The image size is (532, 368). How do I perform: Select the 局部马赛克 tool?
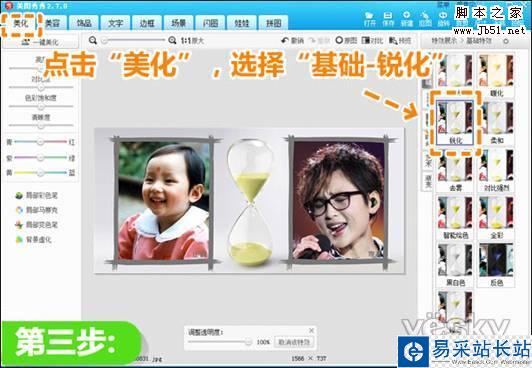click(x=37, y=210)
